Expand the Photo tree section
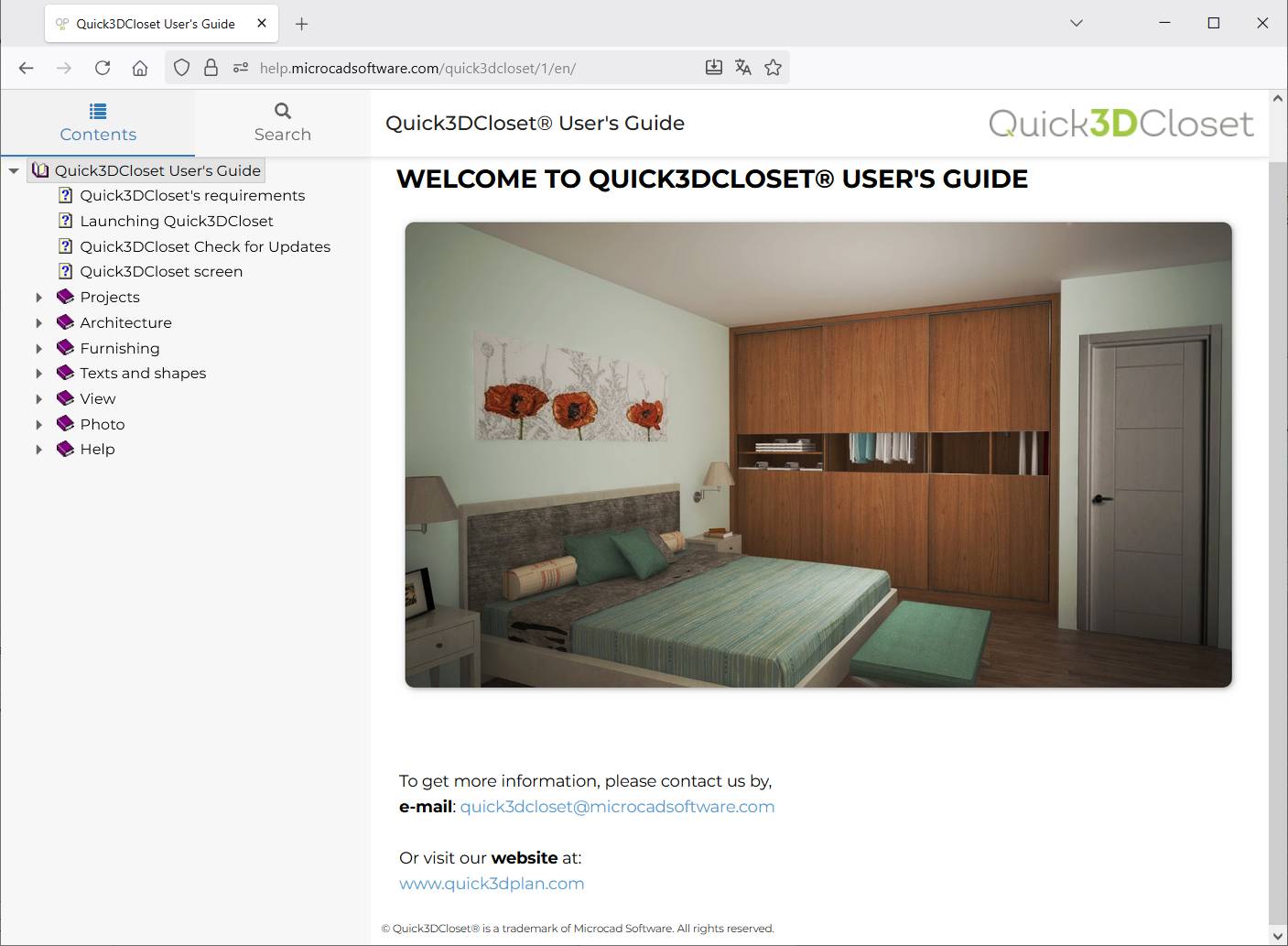The width and height of the screenshot is (1288, 946). pos(38,425)
